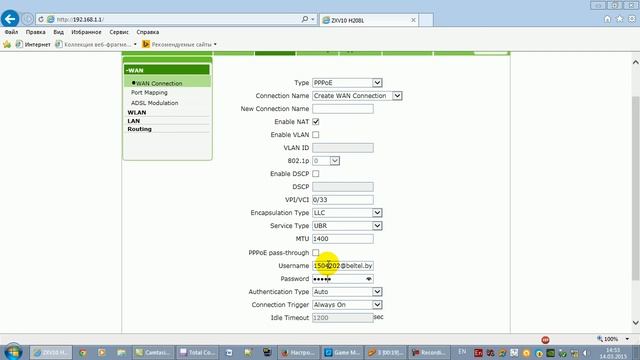Screen dimensions: 640x360
Task: Open the Правка menu
Action: coord(36,32)
